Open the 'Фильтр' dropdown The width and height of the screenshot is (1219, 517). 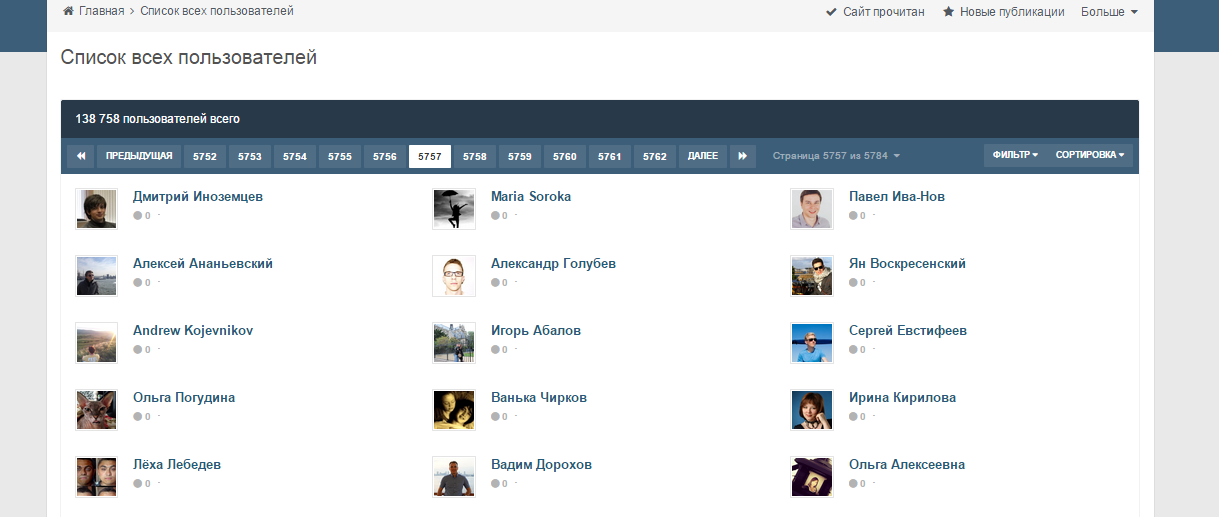click(x=1015, y=156)
